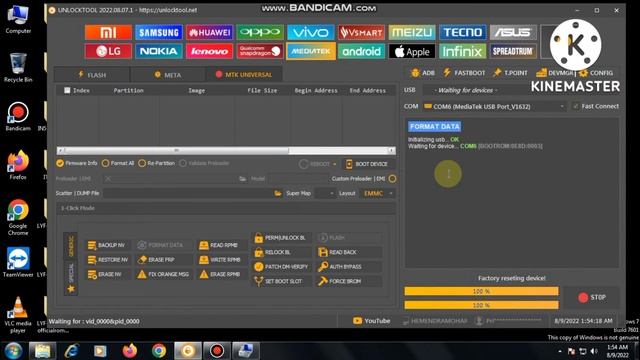Select the Android tile
640x360 pixels.
click(x=361, y=51)
